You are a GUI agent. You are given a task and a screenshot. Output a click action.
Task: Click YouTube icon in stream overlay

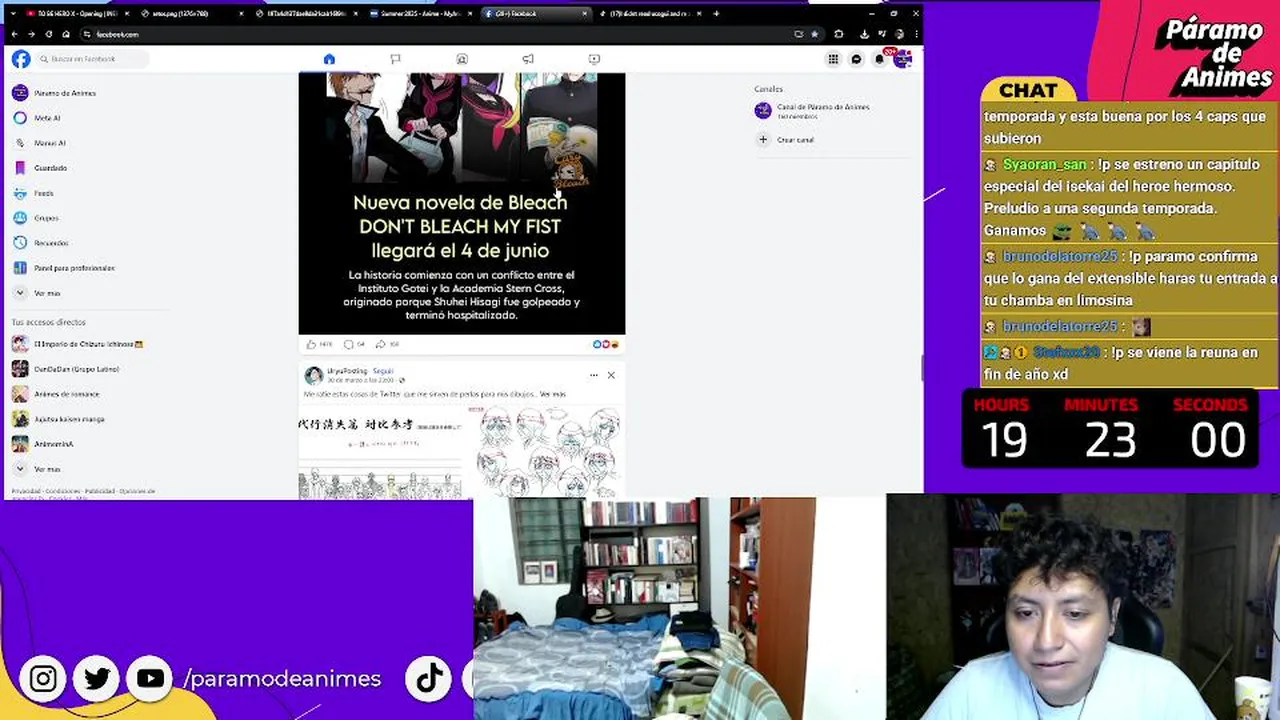150,679
